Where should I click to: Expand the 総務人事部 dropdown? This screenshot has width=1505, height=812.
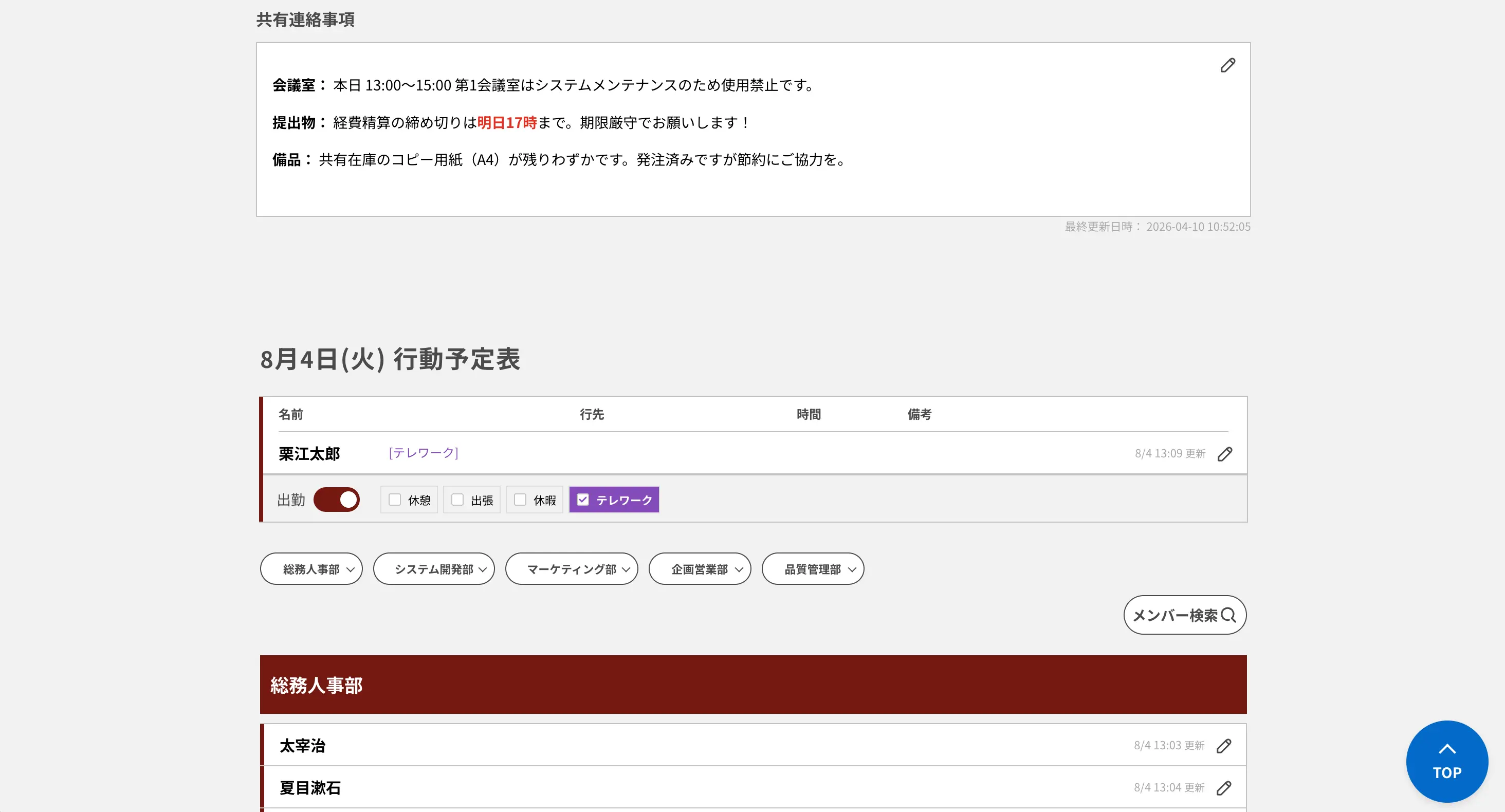[x=311, y=569]
